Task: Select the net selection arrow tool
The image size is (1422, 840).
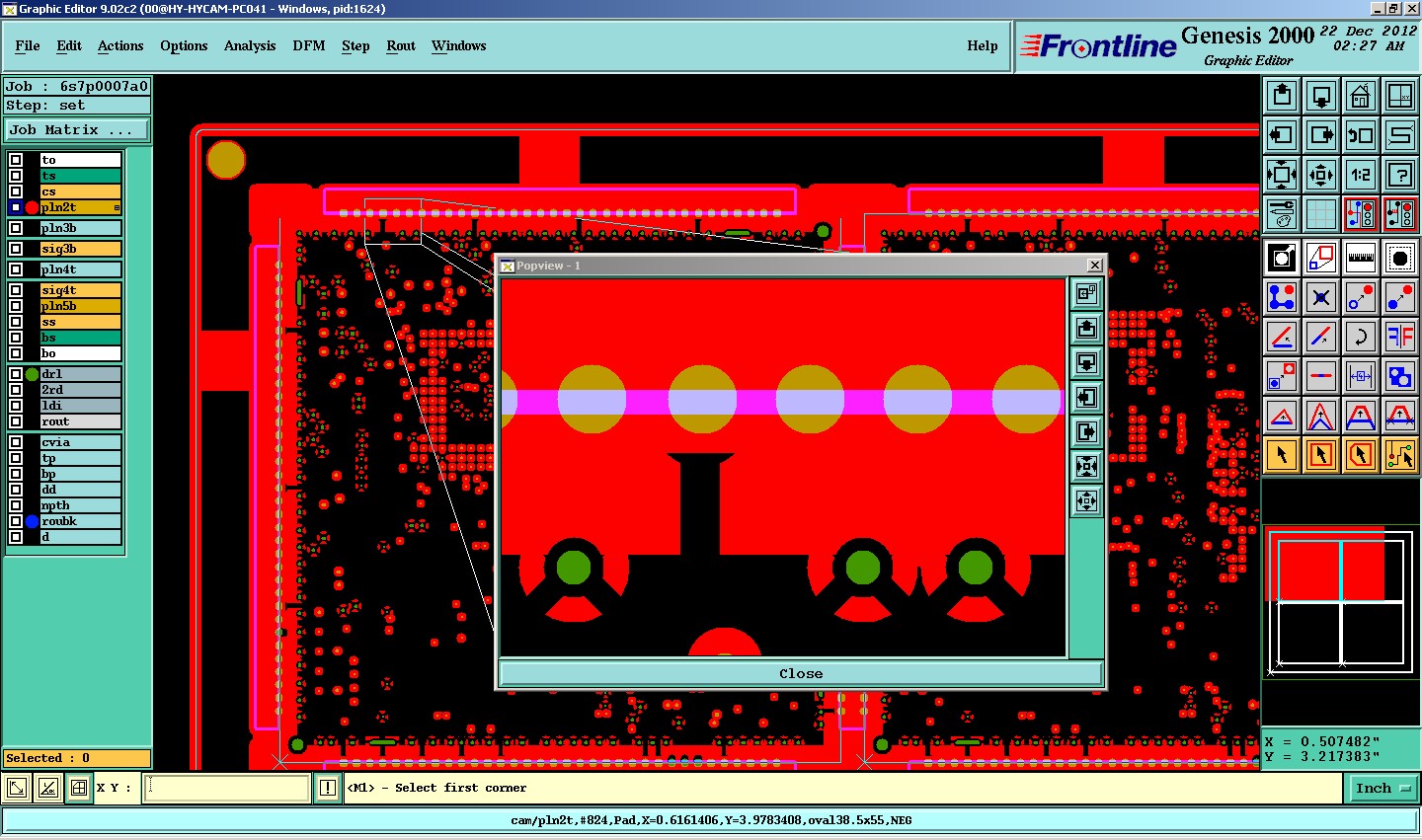Action: (x=1400, y=455)
